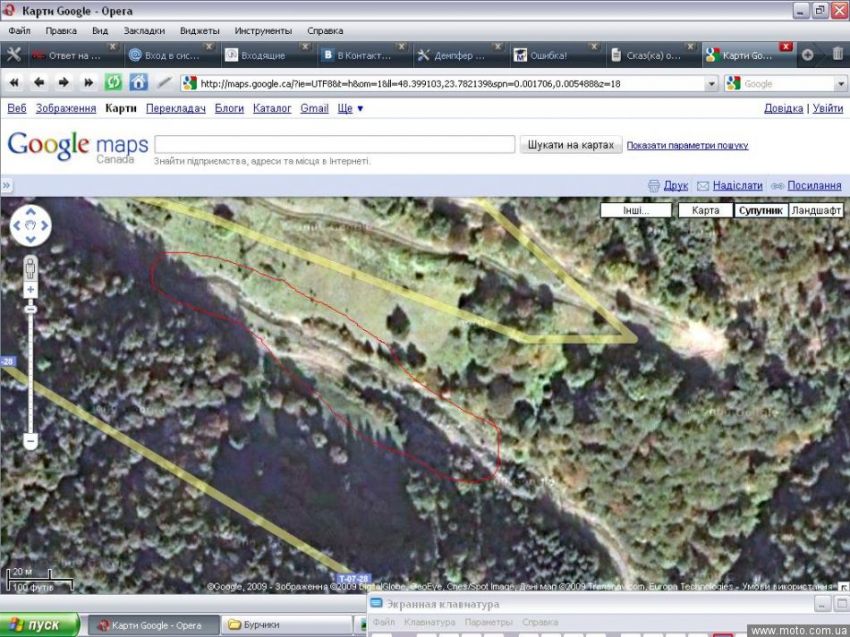Viewport: 850px width, 637px height.
Task: Expand the collapsed left side panel
Action: click(x=7, y=185)
